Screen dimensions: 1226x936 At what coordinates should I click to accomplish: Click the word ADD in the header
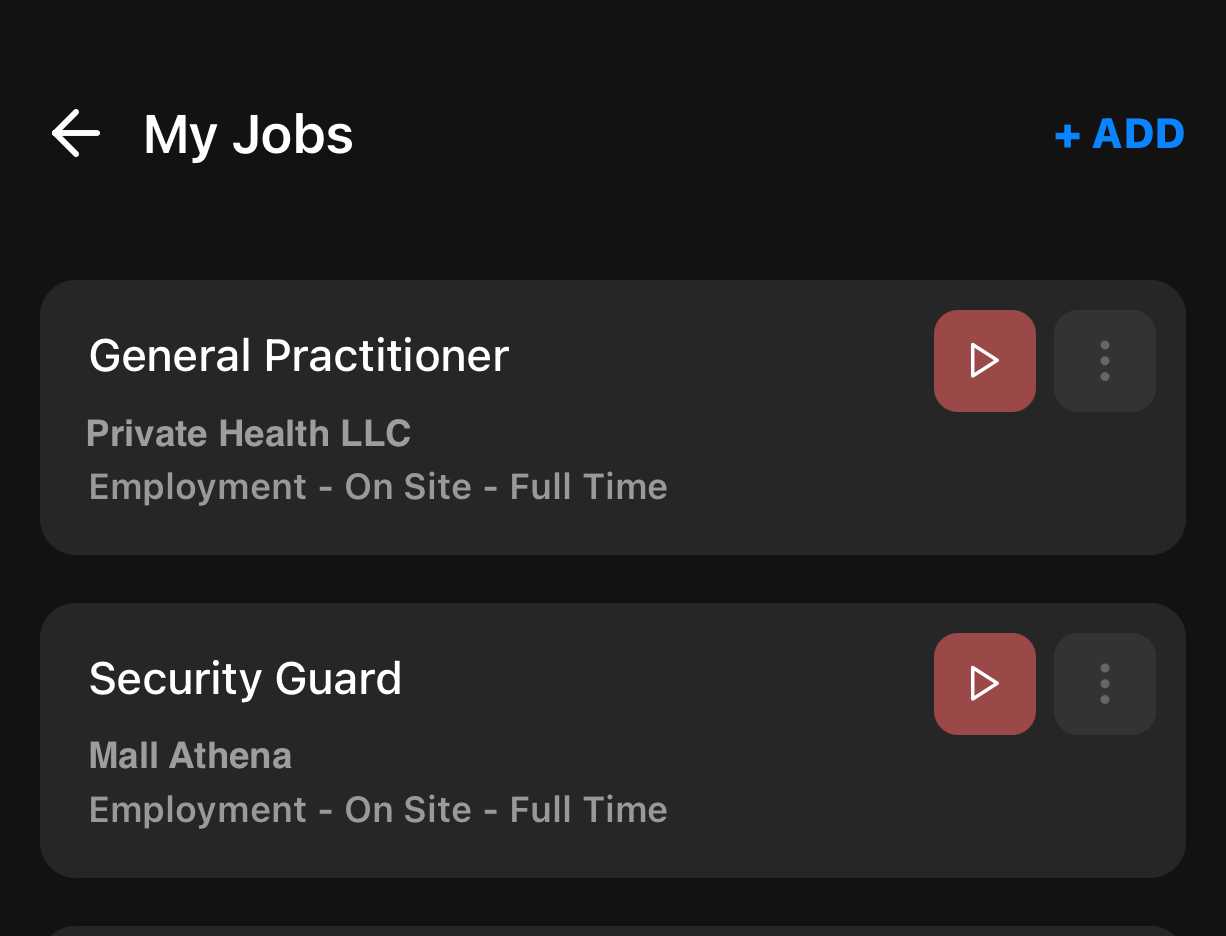1138,134
